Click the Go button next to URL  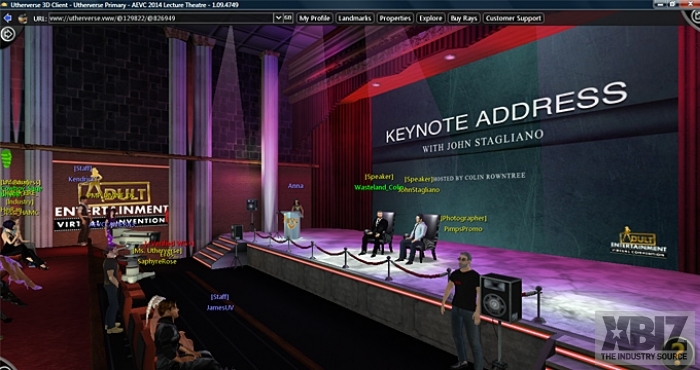[288, 18]
